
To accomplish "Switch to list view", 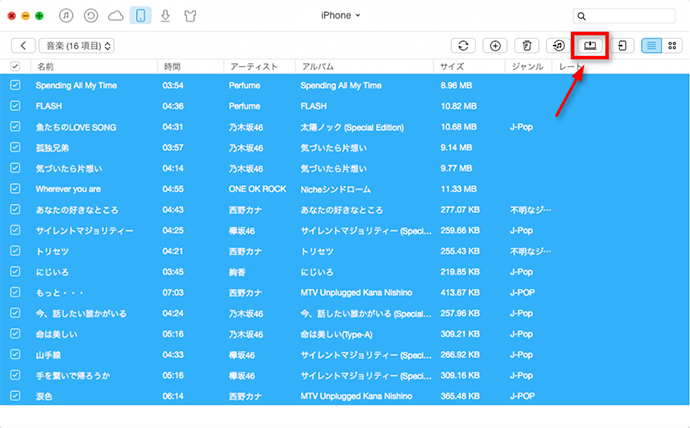I will click(x=651, y=46).
